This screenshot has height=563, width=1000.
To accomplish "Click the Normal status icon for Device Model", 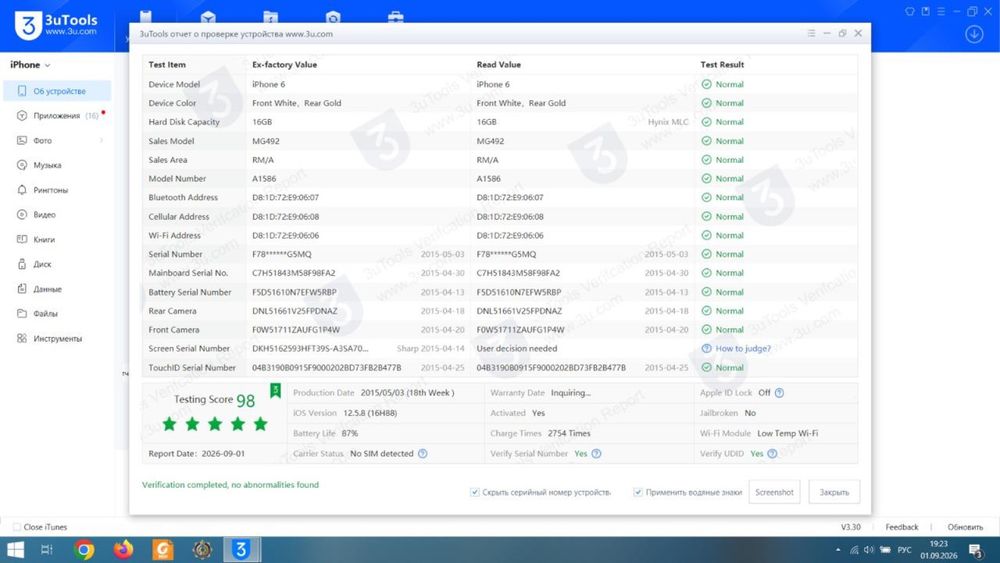I will 707,84.
